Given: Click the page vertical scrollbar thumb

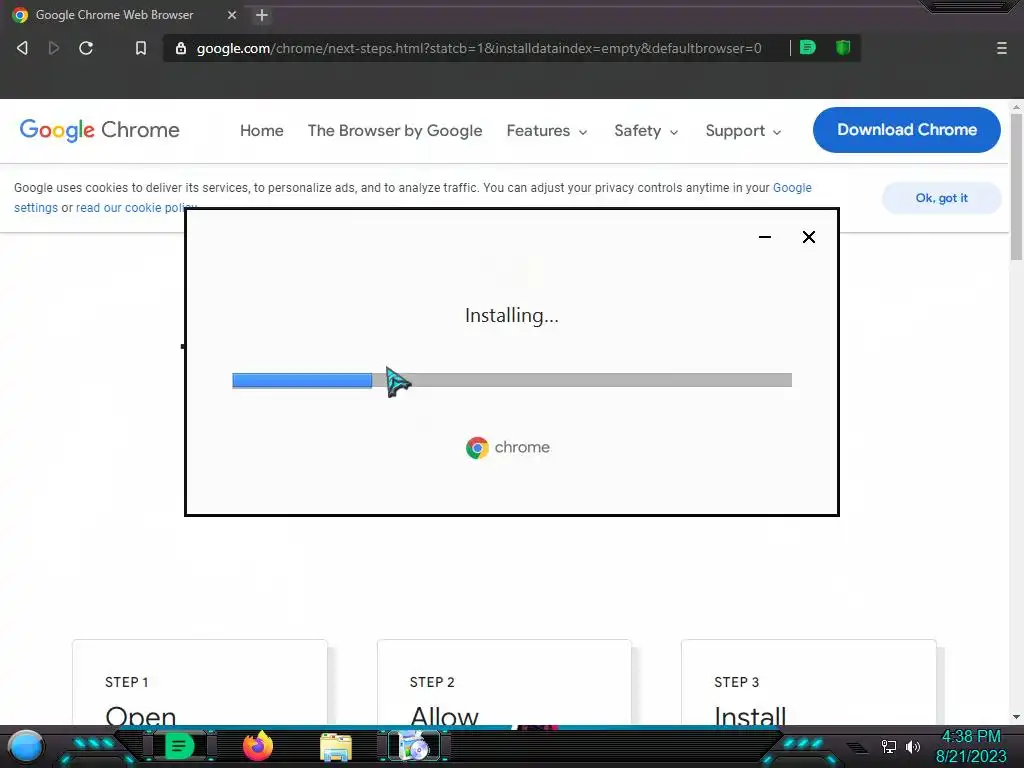Looking at the screenshot, I should click(x=1016, y=187).
